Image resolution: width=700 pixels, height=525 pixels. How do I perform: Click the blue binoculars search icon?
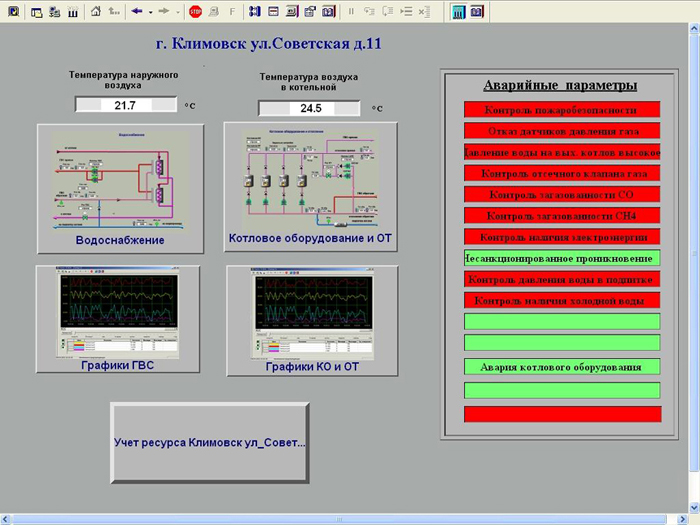coord(254,12)
